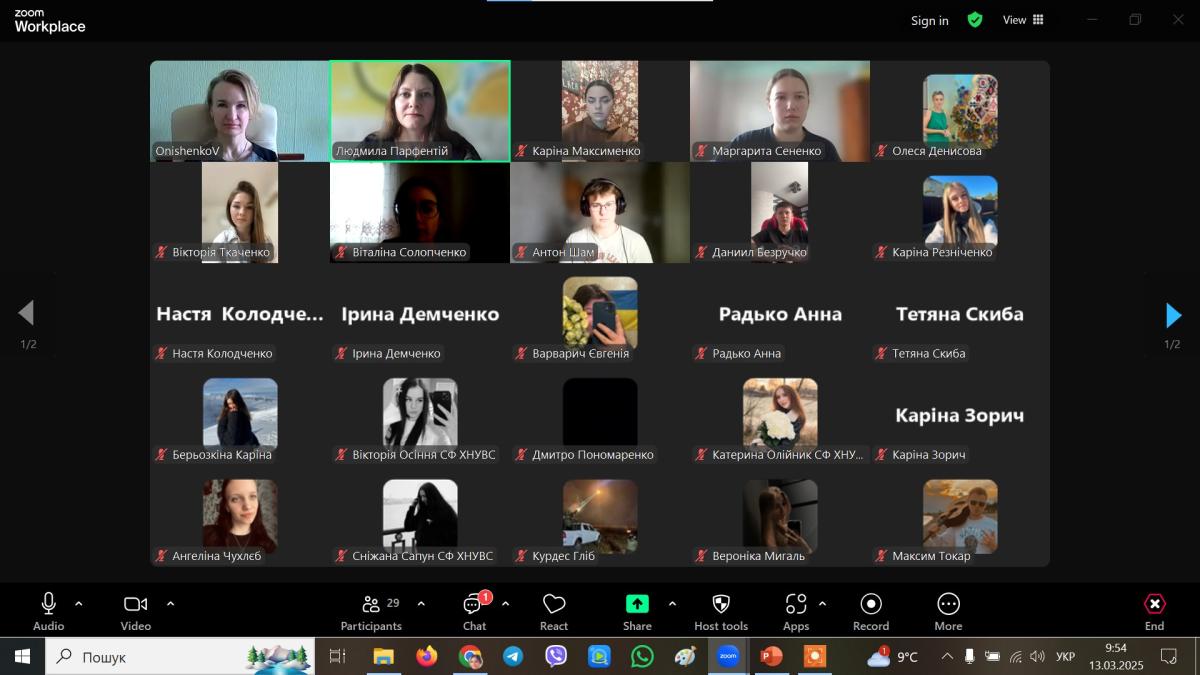1200x675 pixels.
Task: Toggle the Audio microphone mute
Action: pyautogui.click(x=48, y=610)
